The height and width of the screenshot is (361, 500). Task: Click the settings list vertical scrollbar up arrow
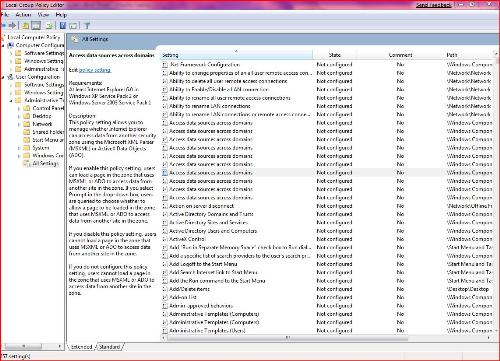point(496,54)
